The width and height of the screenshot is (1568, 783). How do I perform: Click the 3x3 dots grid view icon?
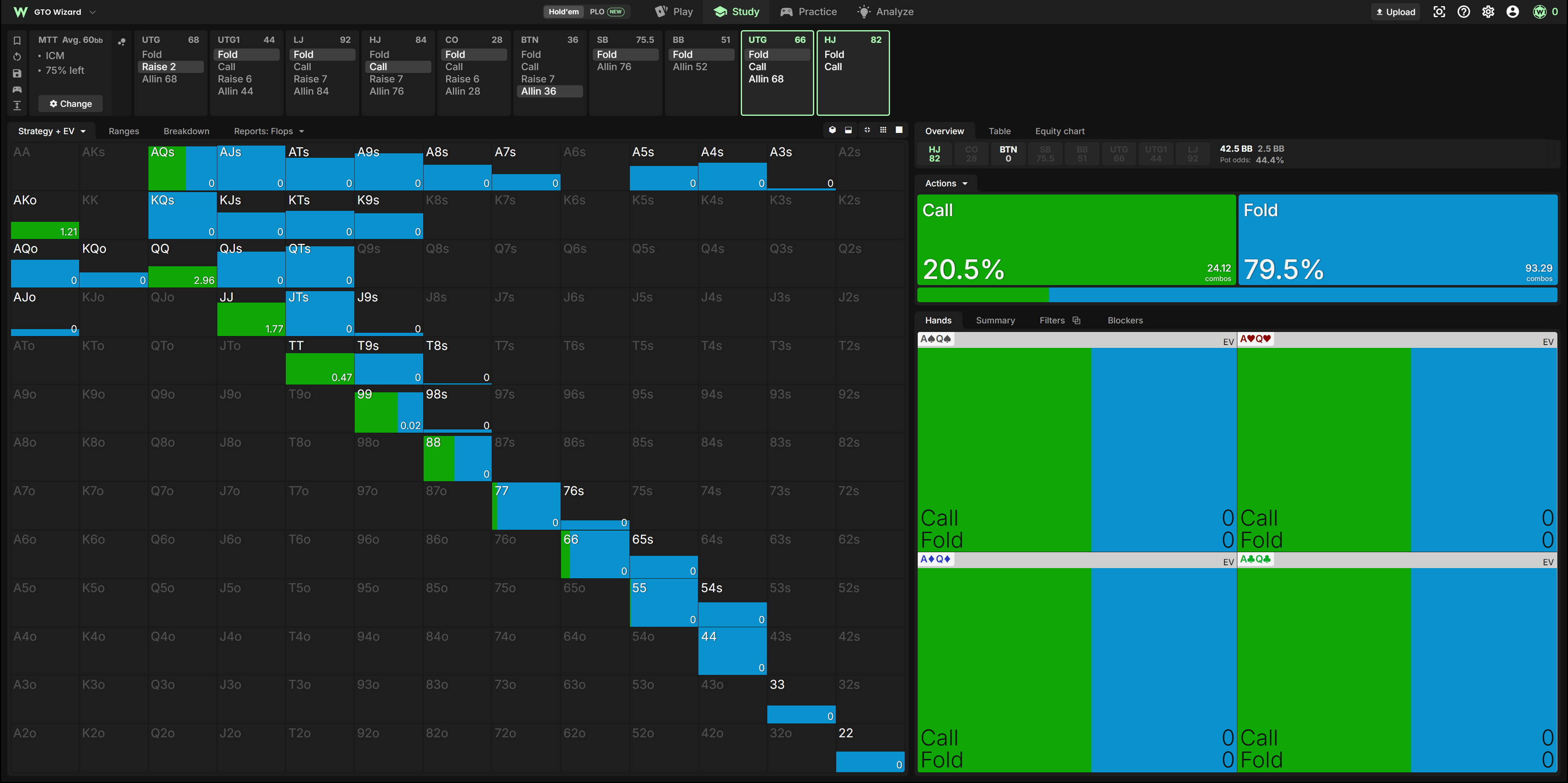click(883, 130)
